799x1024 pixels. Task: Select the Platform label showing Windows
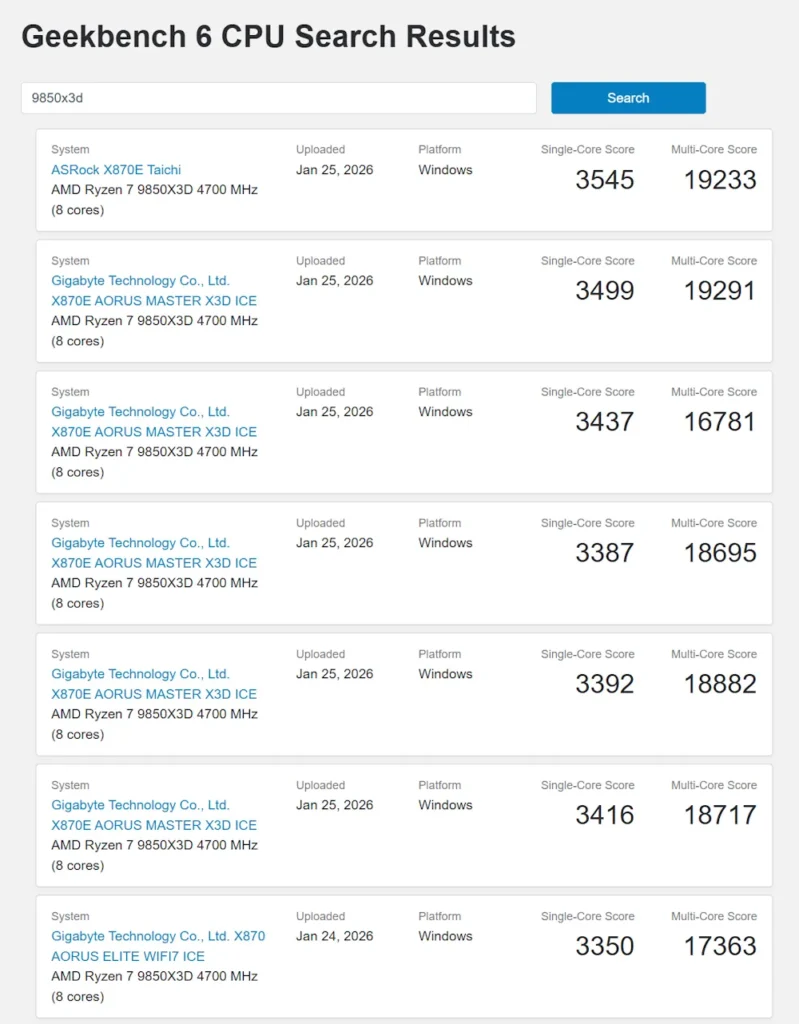pos(440,149)
